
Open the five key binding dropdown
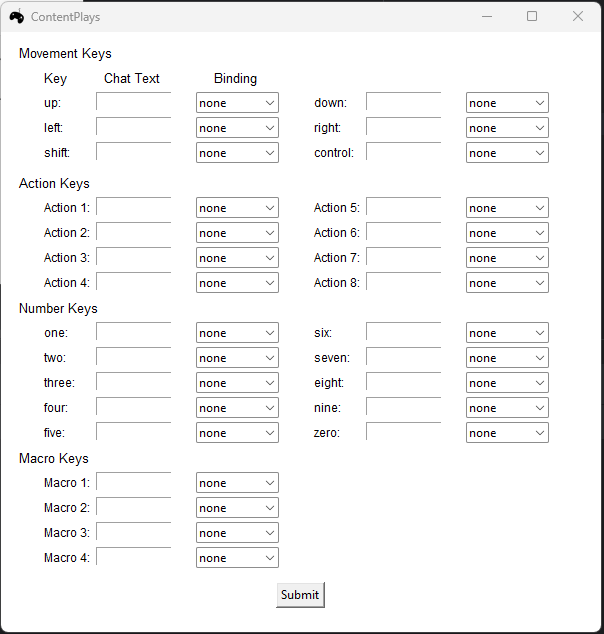tap(237, 433)
